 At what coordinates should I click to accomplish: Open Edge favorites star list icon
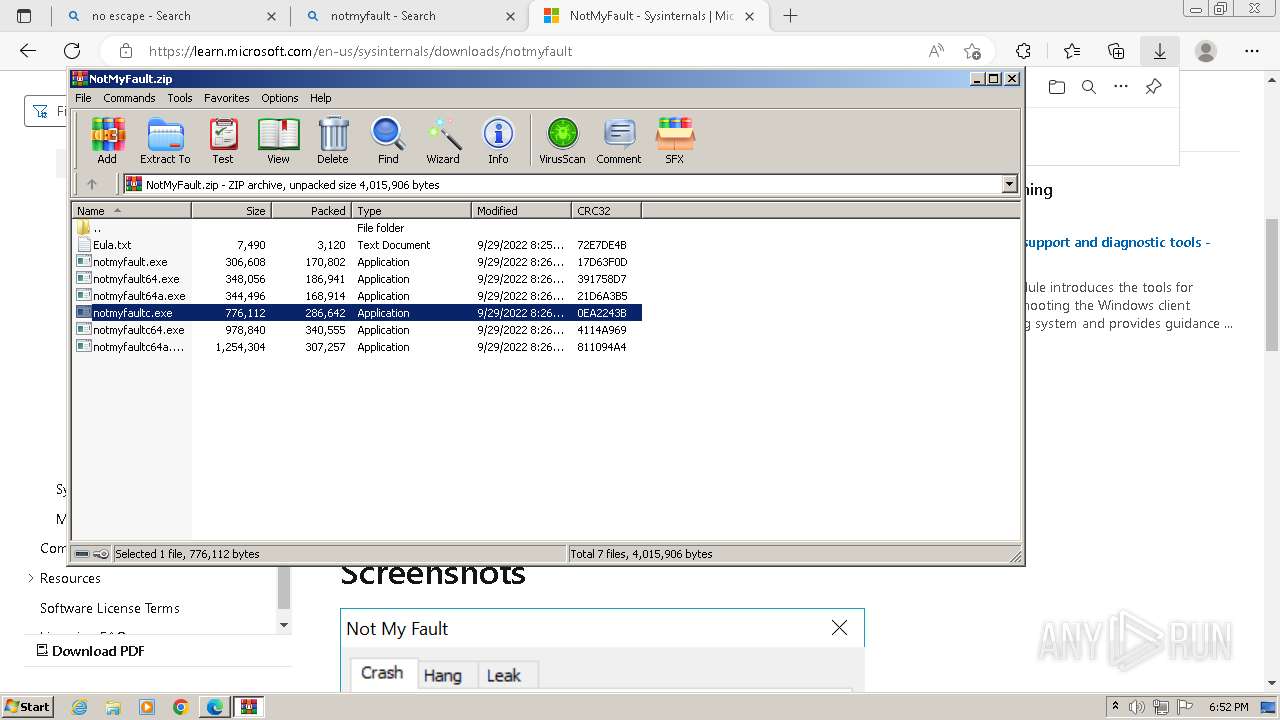(1072, 51)
